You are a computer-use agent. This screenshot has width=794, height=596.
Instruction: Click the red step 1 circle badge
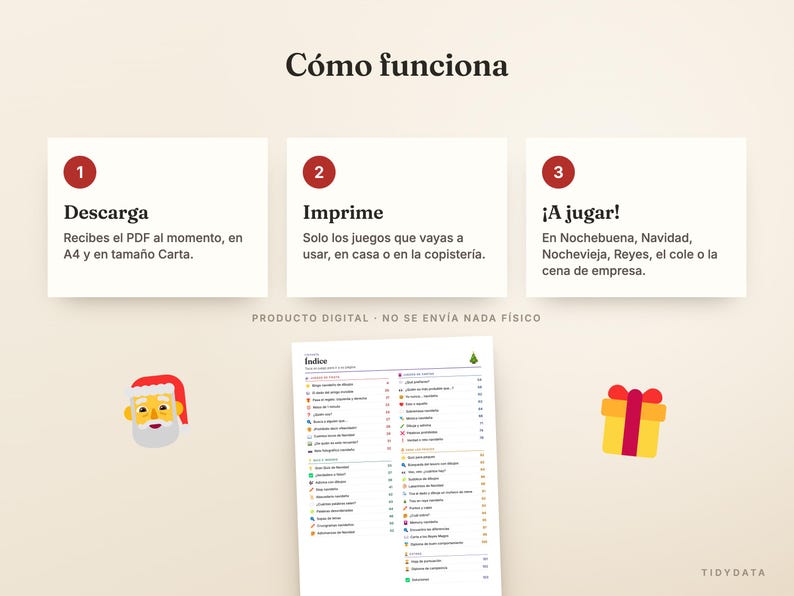(x=80, y=172)
